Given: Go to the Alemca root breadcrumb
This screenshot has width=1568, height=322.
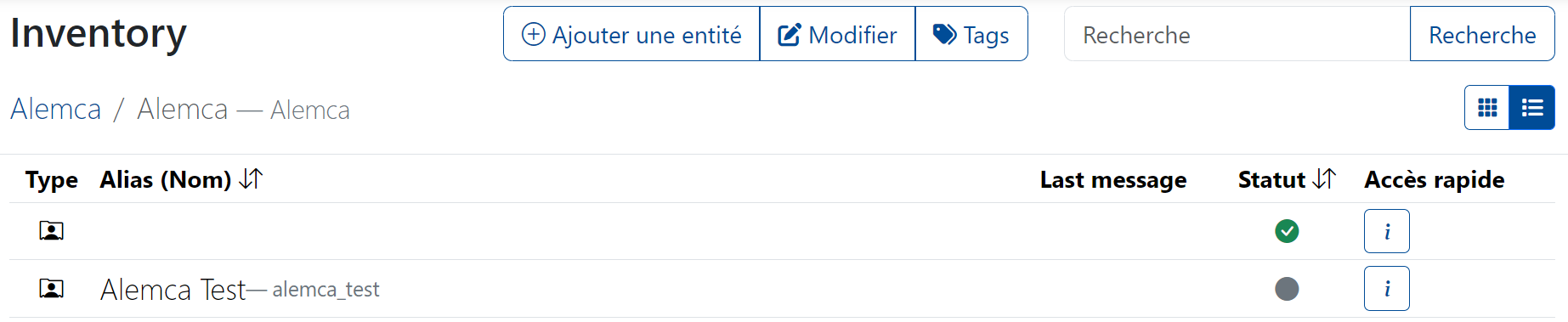Looking at the screenshot, I should click(55, 110).
